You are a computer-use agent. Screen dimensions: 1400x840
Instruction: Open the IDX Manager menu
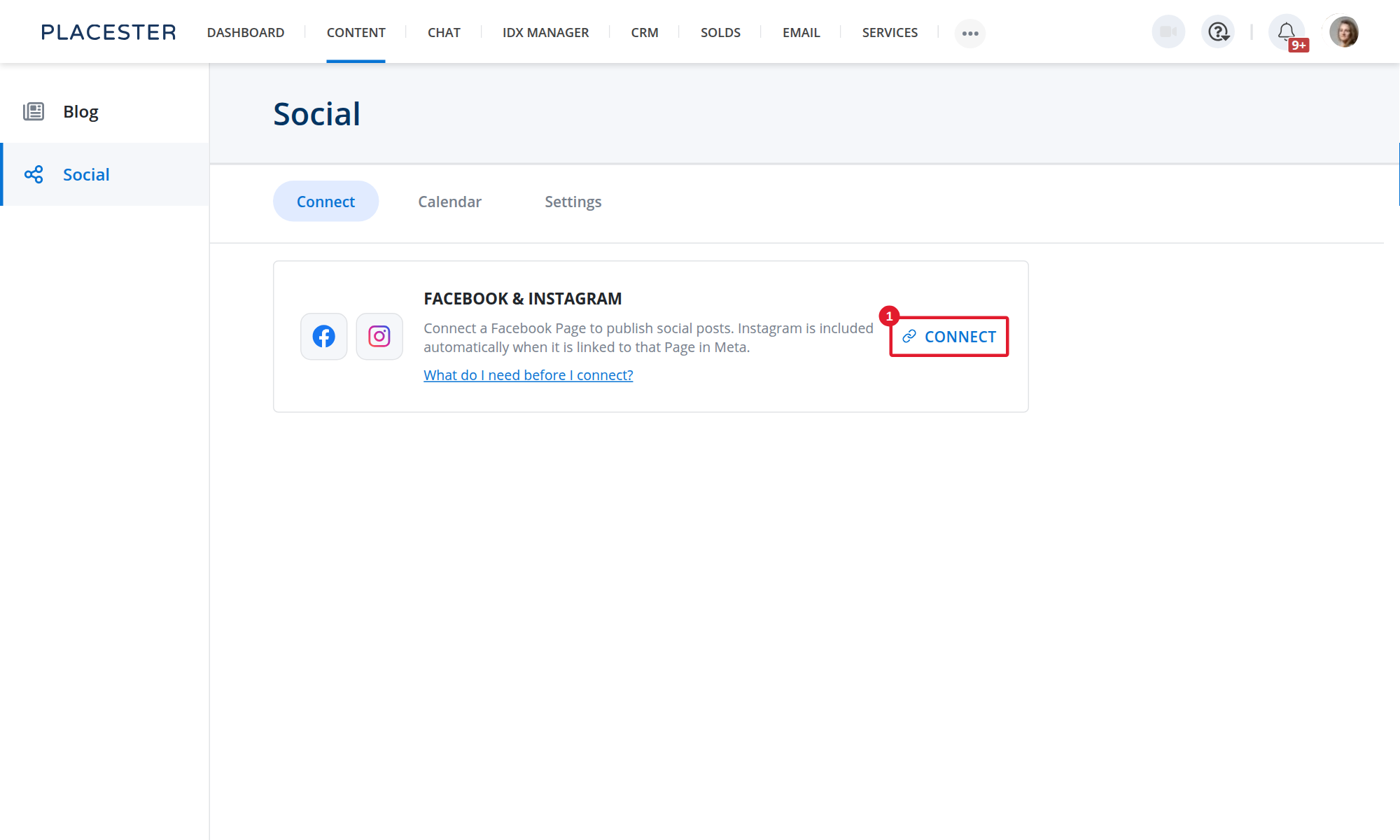pos(545,32)
